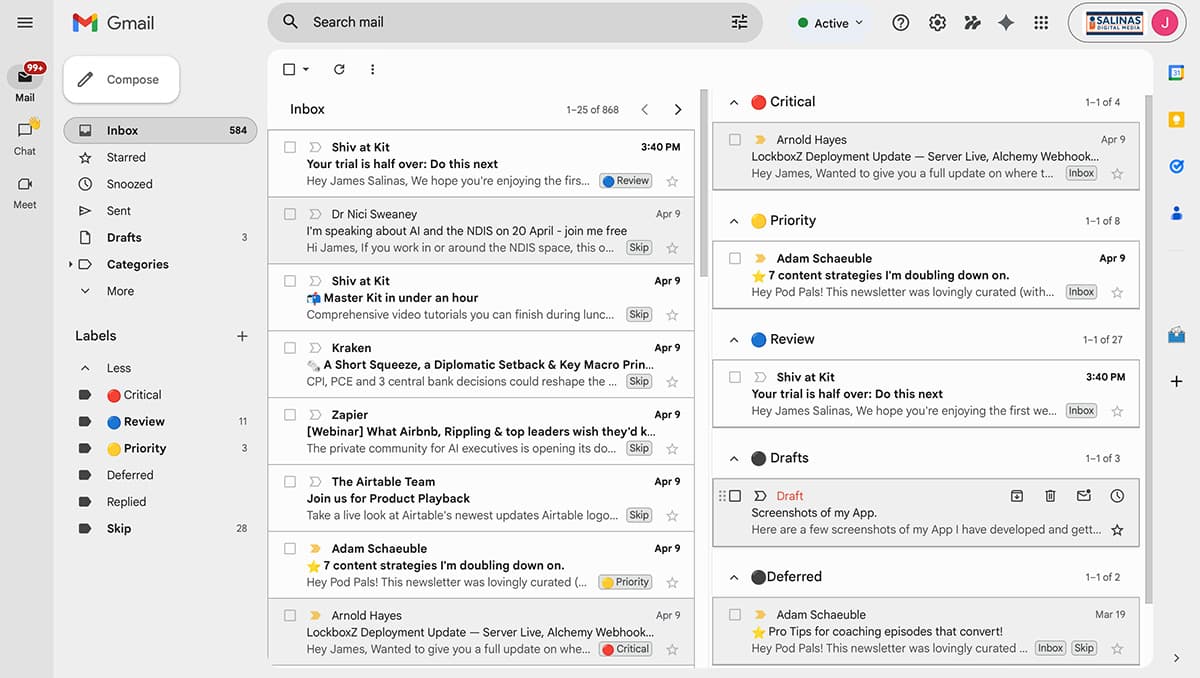Select The Airtable Team email checkbox
This screenshot has width=1200, height=678.
coord(290,482)
